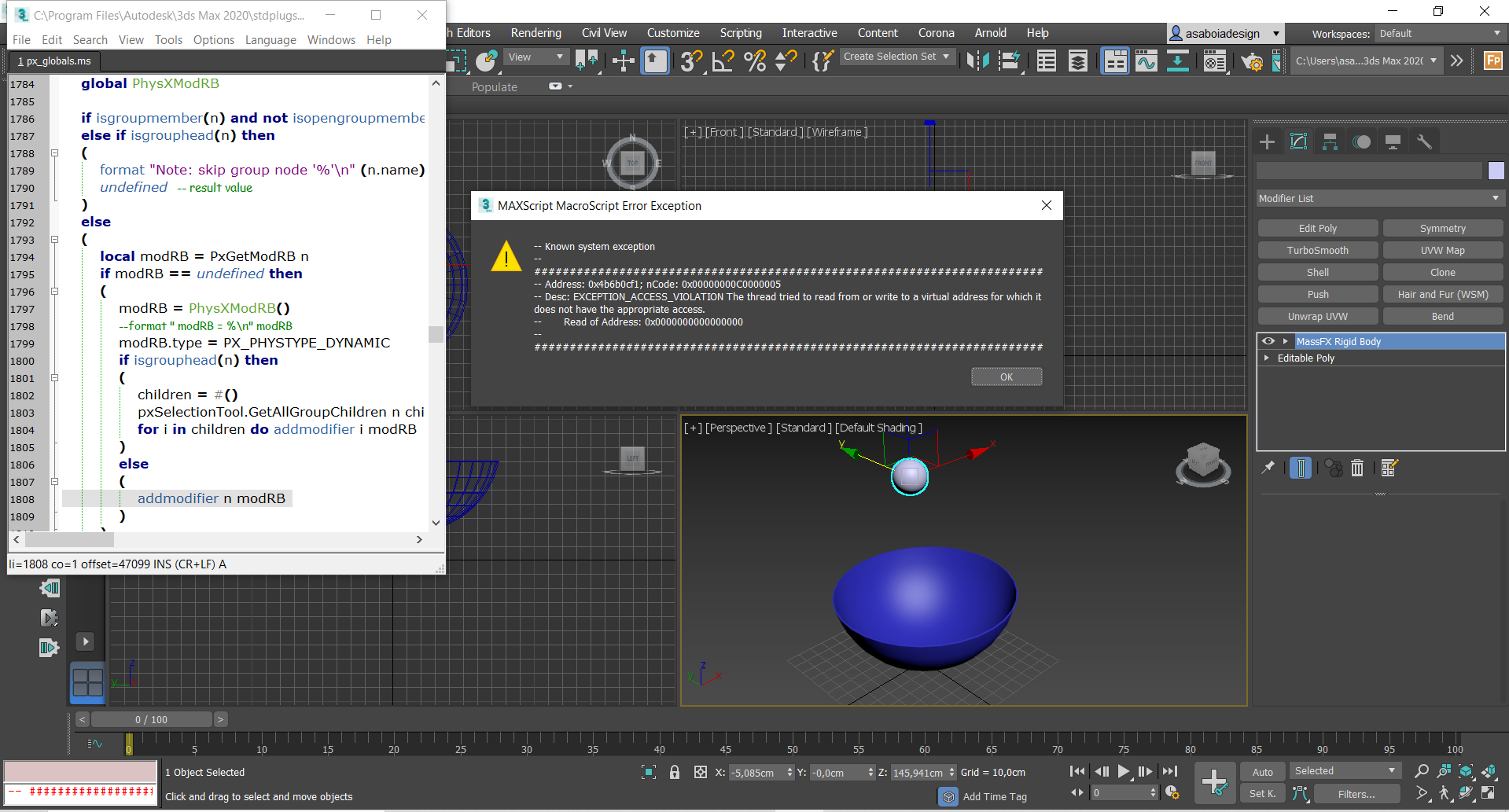Click the TurboSmooth modifier button

point(1318,251)
